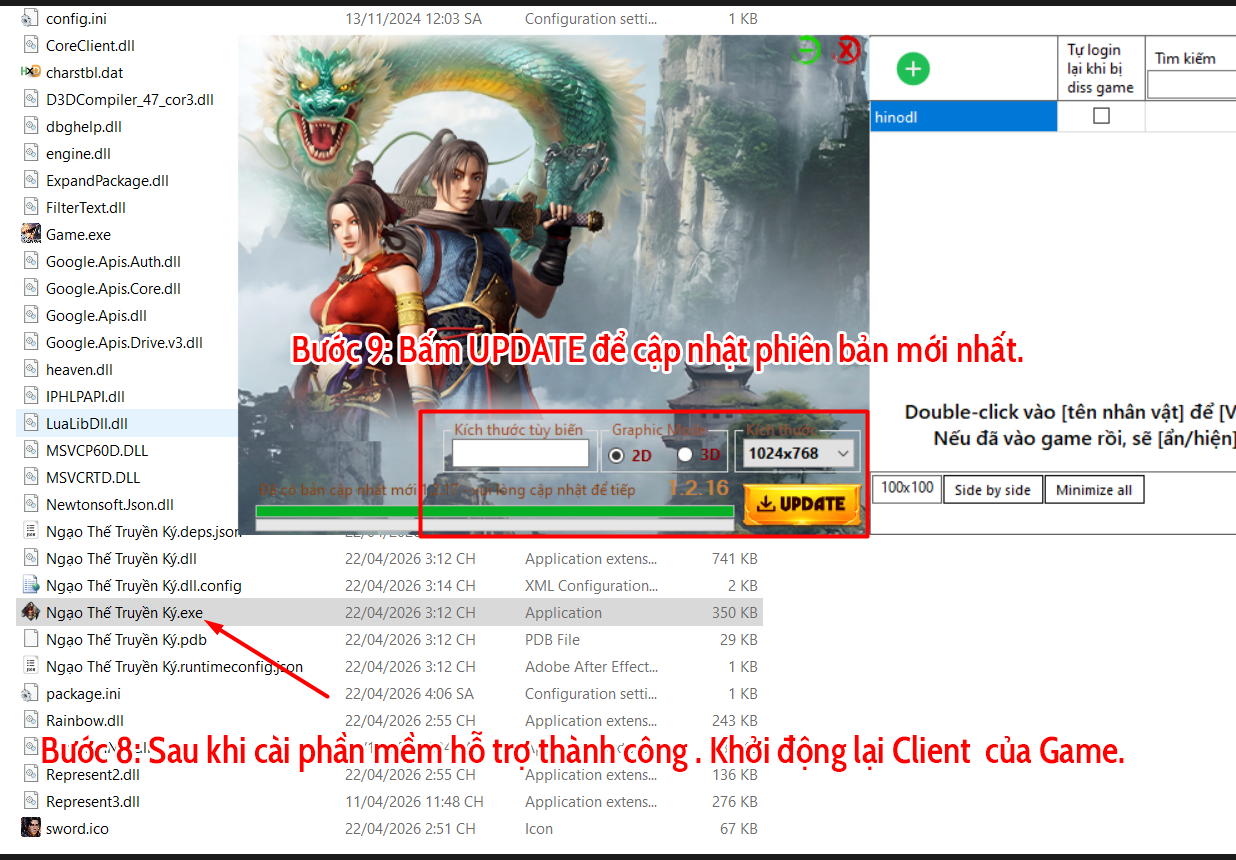Click the package.ini file icon
The image size is (1236, 860).
31,694
